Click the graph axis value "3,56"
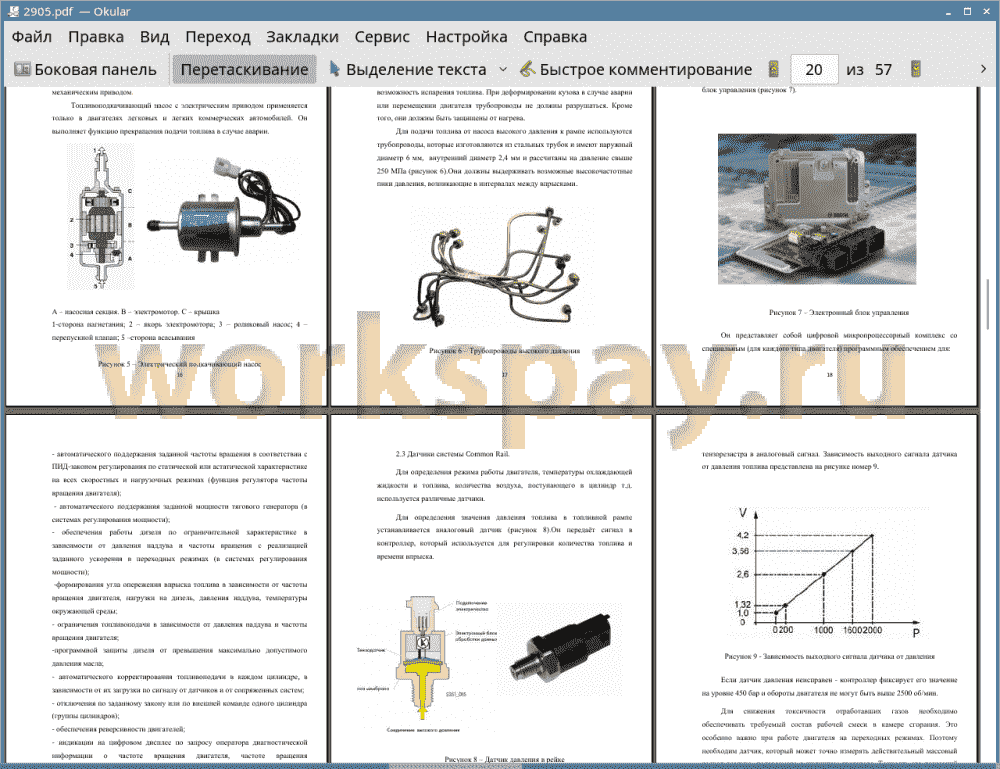Image resolution: width=1000 pixels, height=769 pixels. click(740, 551)
